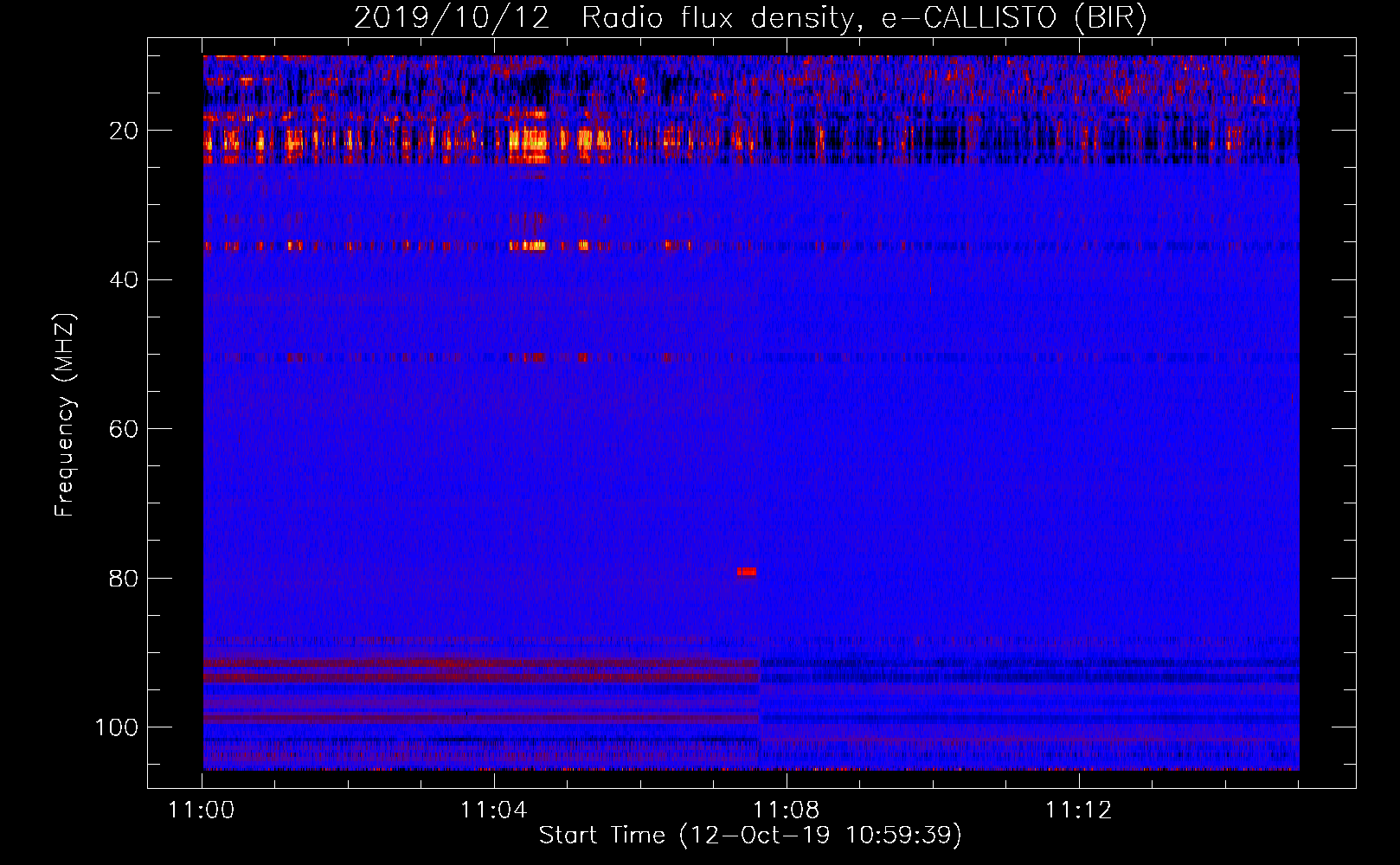Click the '40' frequency tick label
Image resolution: width=1400 pixels, height=865 pixels.
click(124, 279)
